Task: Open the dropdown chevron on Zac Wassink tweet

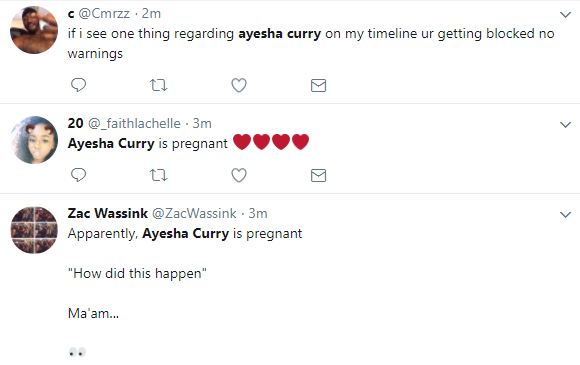Action: coord(566,214)
